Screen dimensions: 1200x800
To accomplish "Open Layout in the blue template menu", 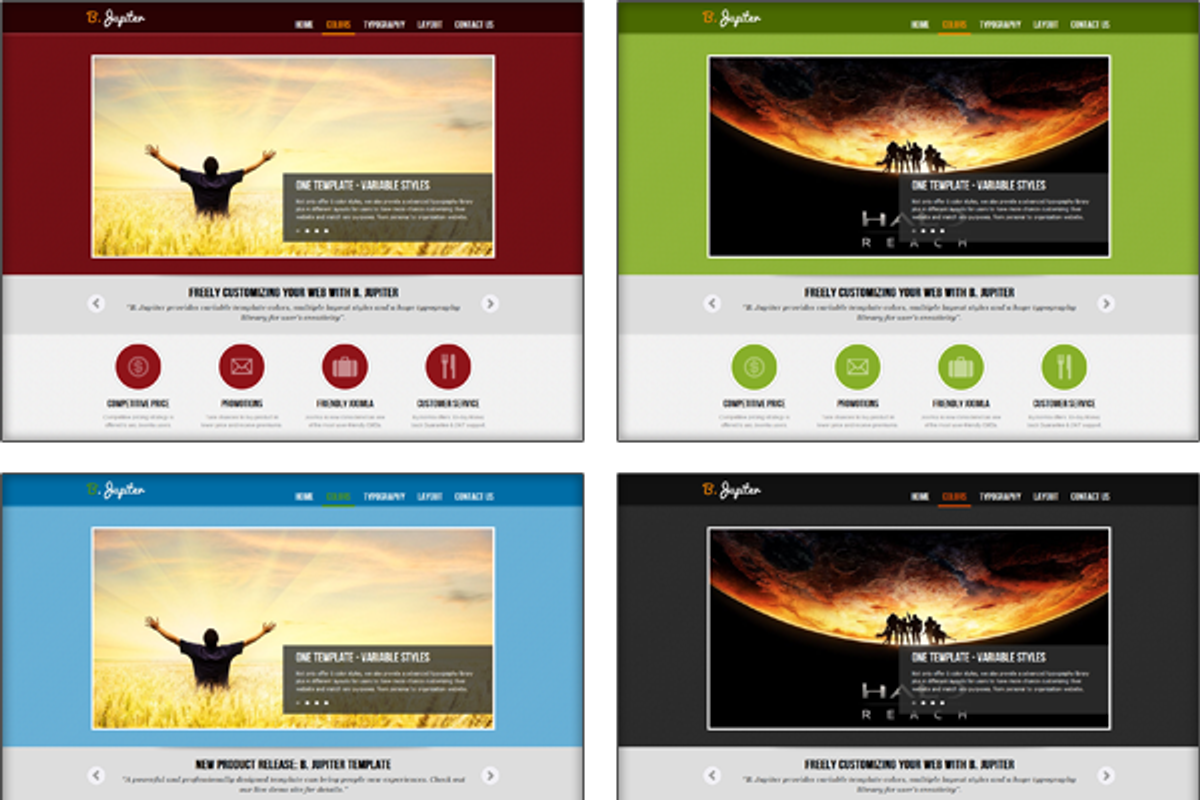I will (430, 497).
